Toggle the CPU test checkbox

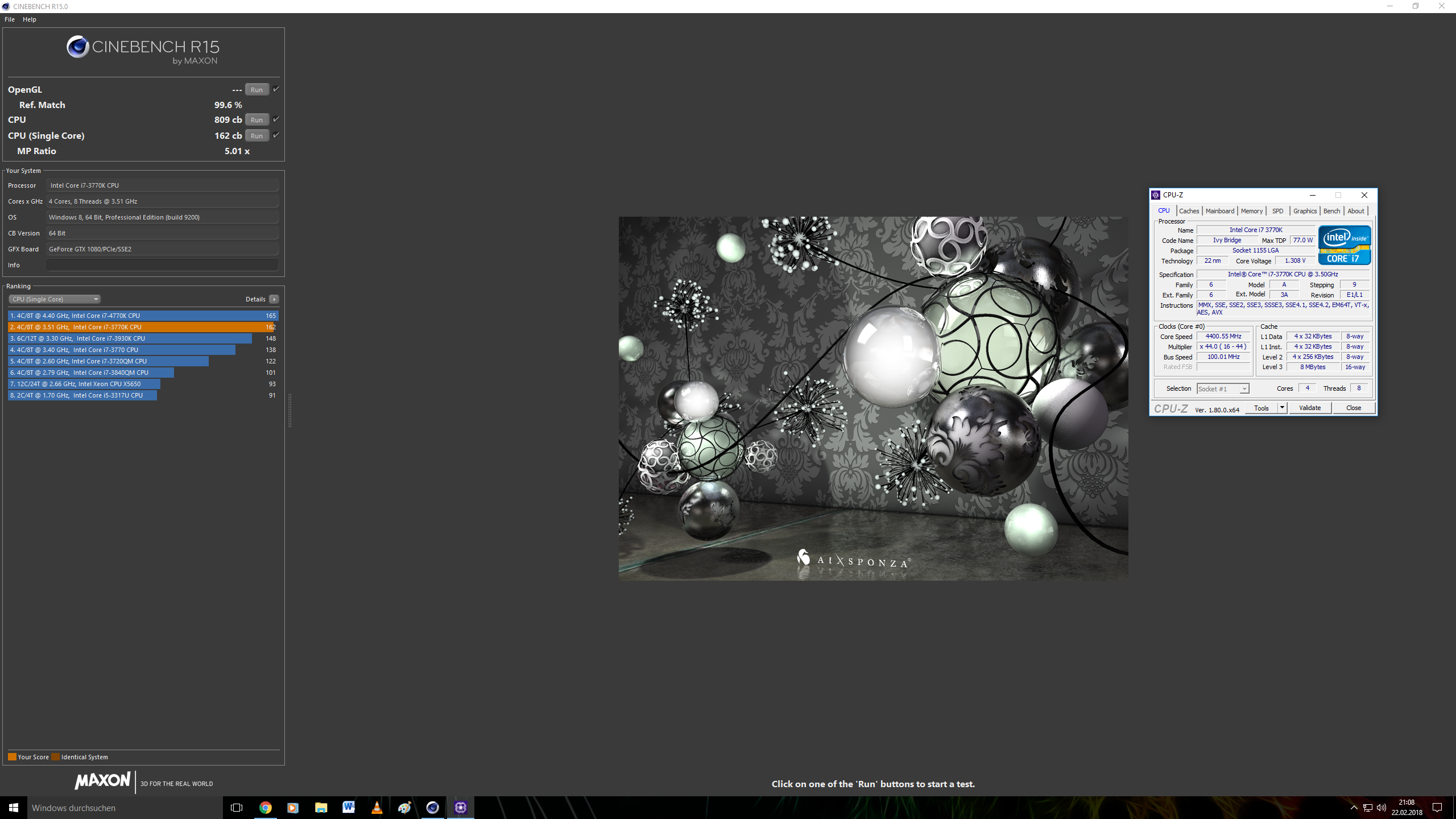click(x=276, y=119)
